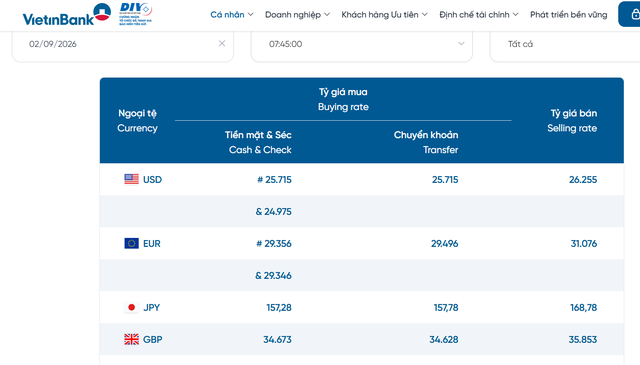Click USD cash rate # 25.715

click(x=274, y=180)
